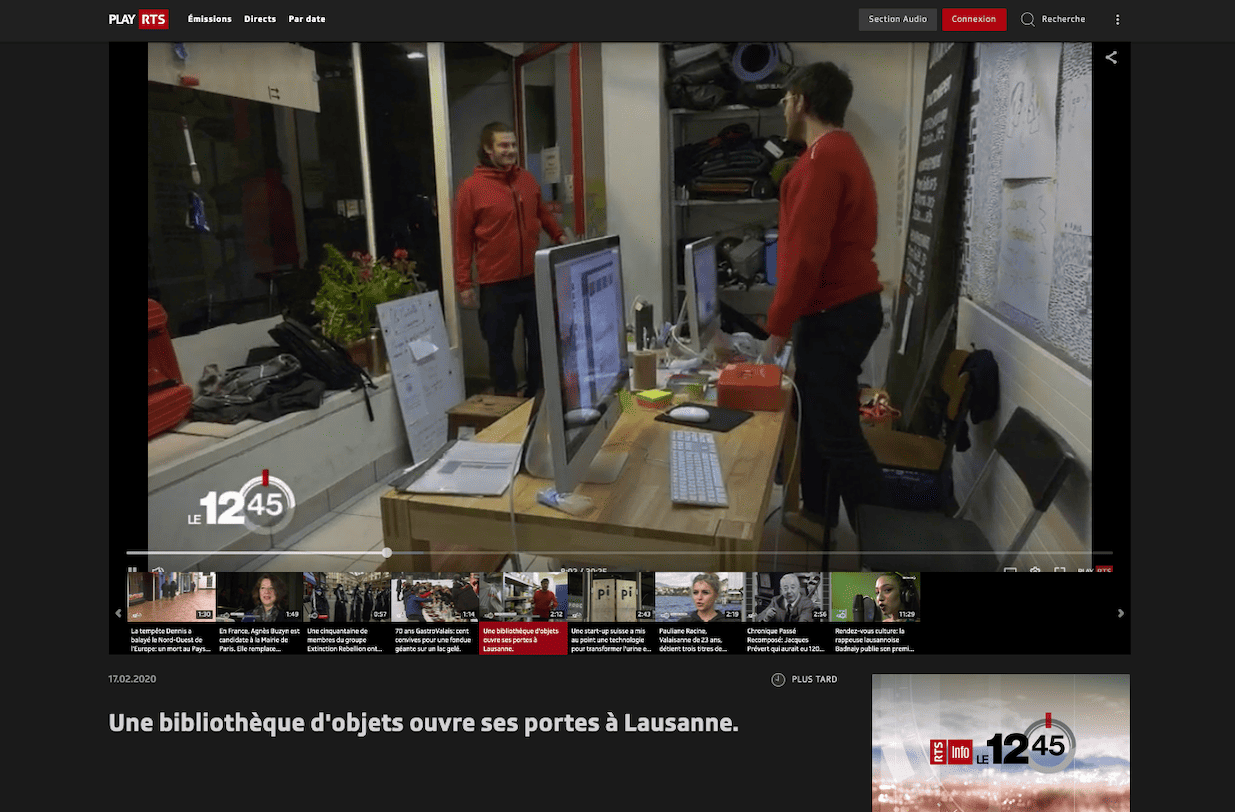The height and width of the screenshot is (812, 1235).
Task: Click the video progress bar handle
Action: [x=387, y=552]
